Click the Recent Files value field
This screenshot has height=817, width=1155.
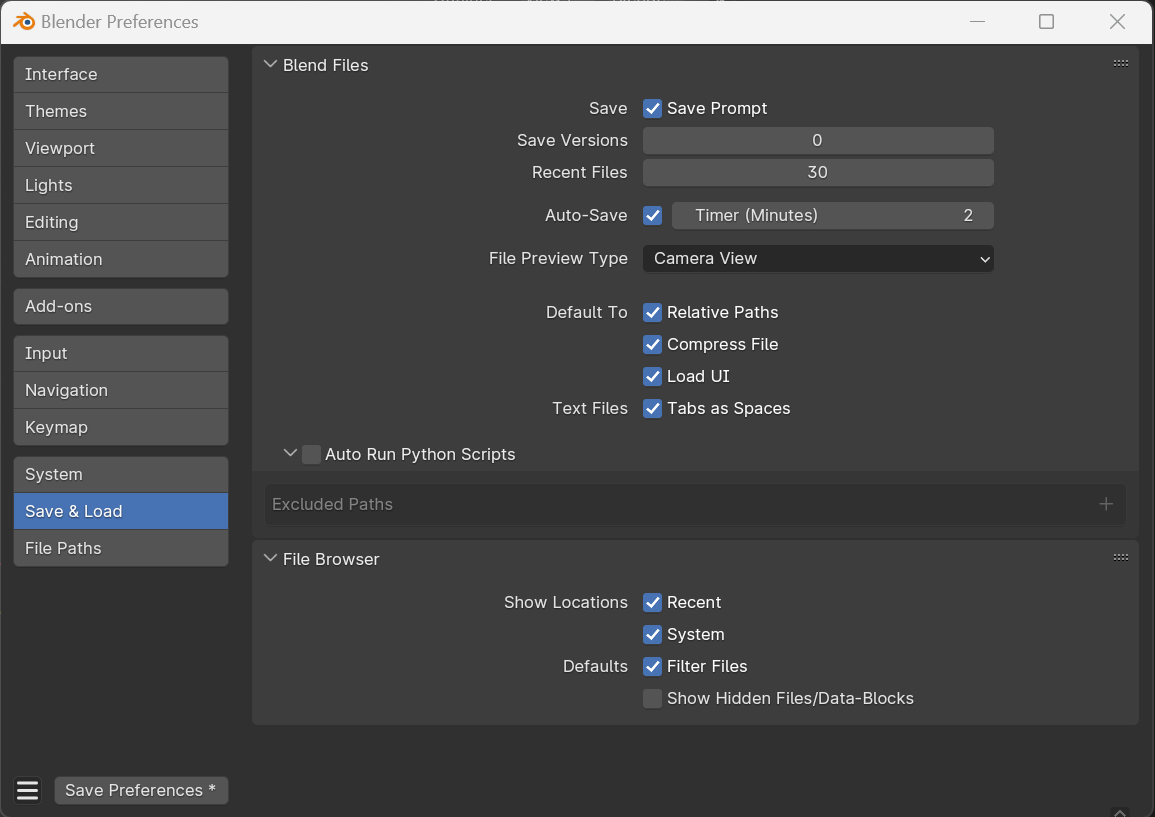[818, 172]
